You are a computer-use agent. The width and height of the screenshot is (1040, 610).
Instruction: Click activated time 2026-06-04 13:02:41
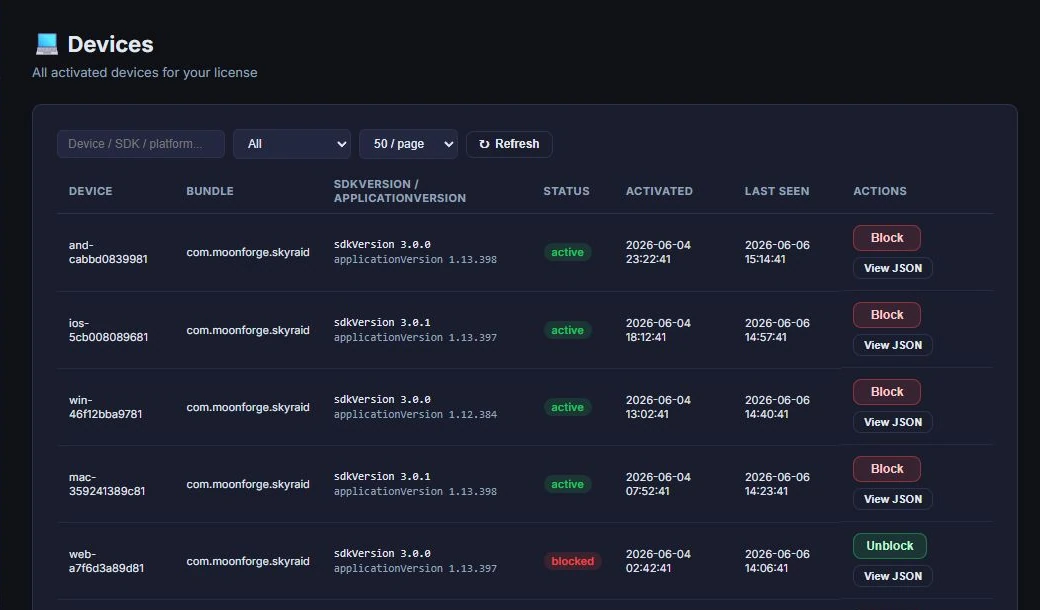coord(658,407)
